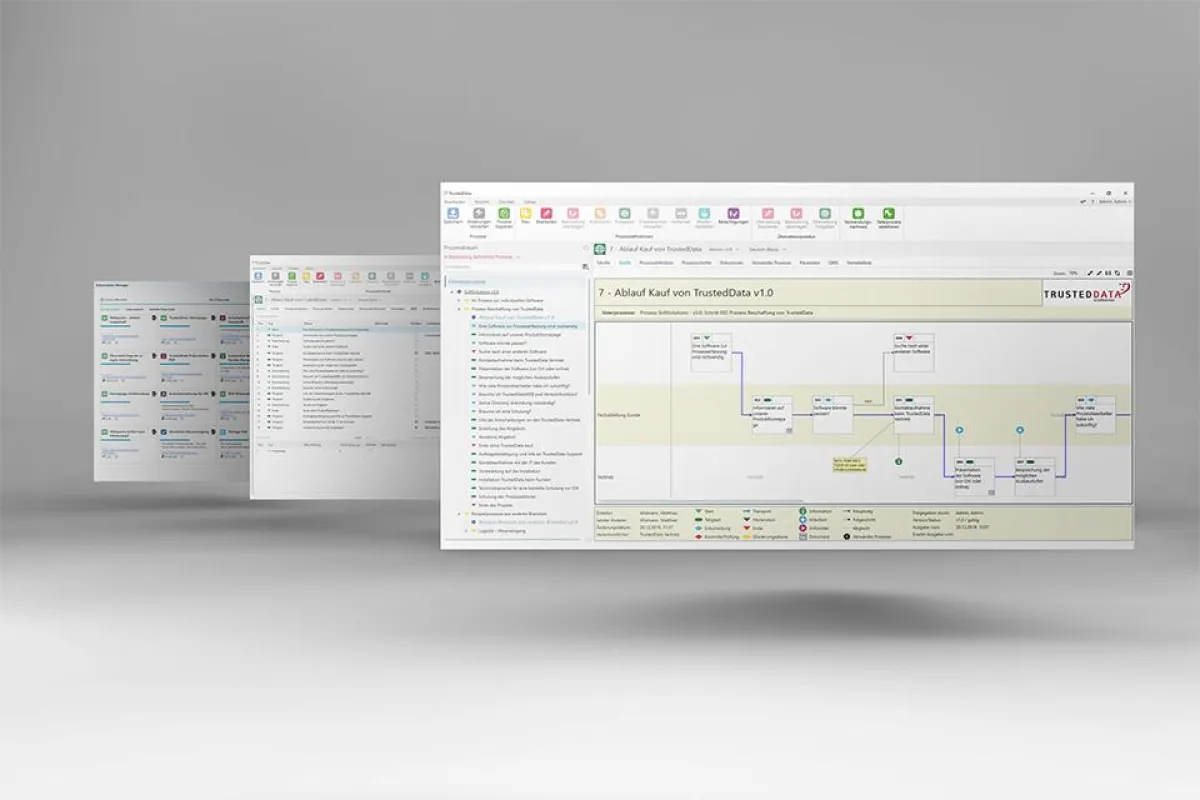This screenshot has height=800, width=1200.
Task: Click the Änderungen verwerfen icon
Action: point(479,213)
